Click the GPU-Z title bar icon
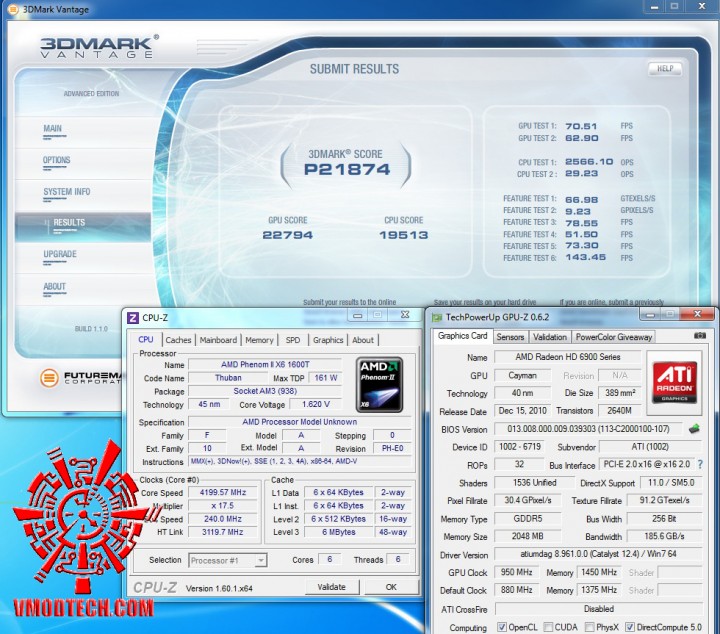 (x=437, y=317)
